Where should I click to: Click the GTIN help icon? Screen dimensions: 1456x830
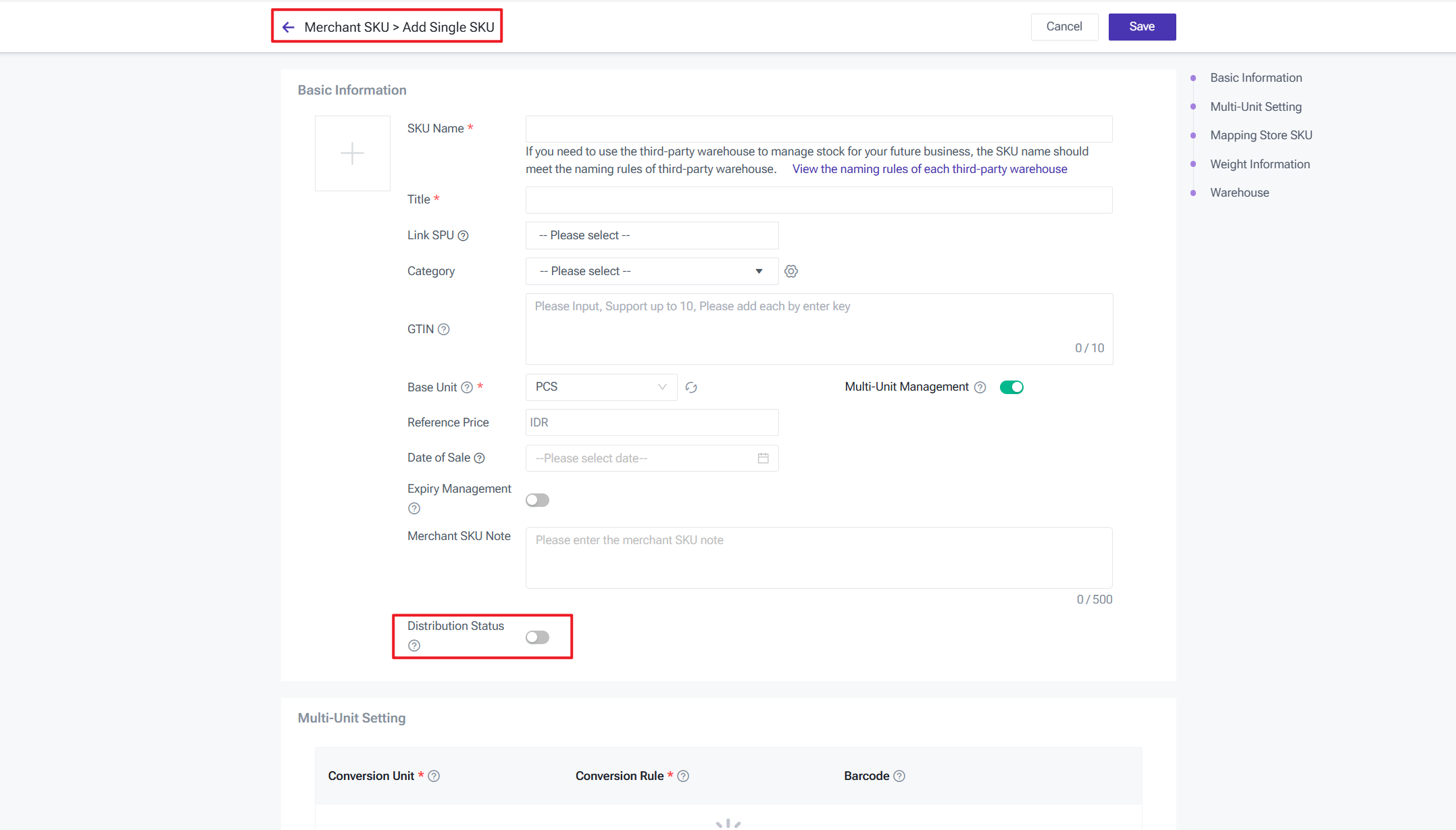pos(443,329)
